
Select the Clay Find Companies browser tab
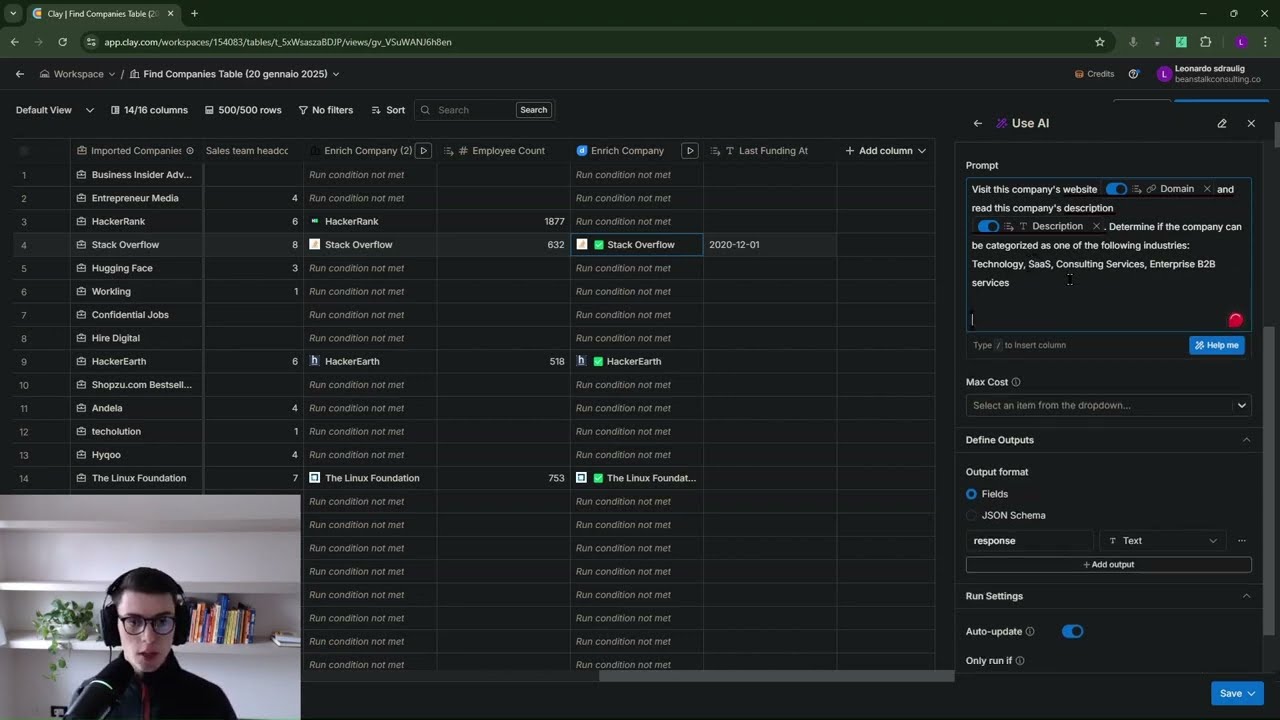coord(103,14)
